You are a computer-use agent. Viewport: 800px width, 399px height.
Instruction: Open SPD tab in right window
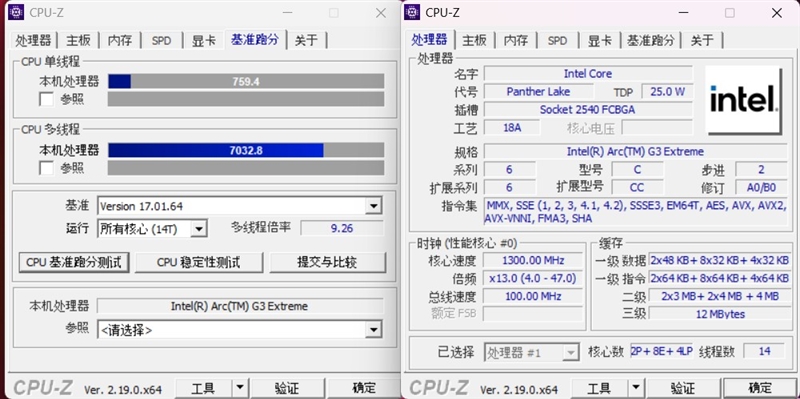[x=557, y=40]
